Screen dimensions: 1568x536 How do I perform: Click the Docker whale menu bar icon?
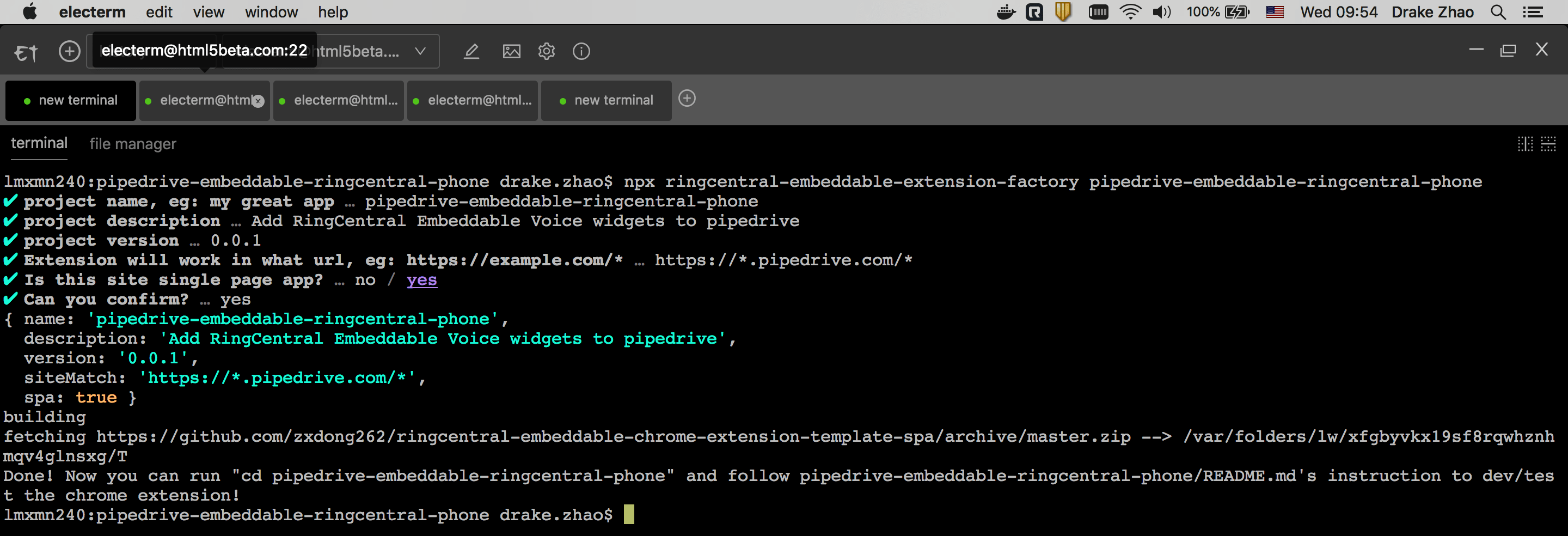tap(1006, 12)
